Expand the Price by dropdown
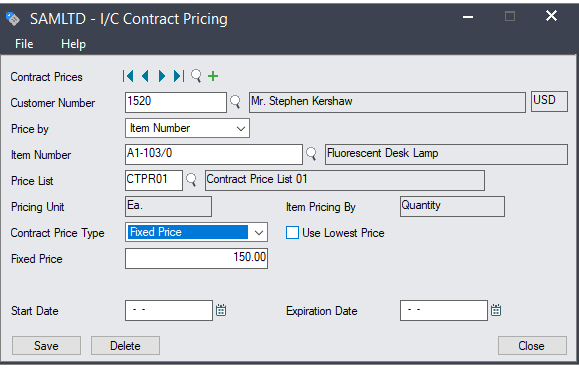 241,128
